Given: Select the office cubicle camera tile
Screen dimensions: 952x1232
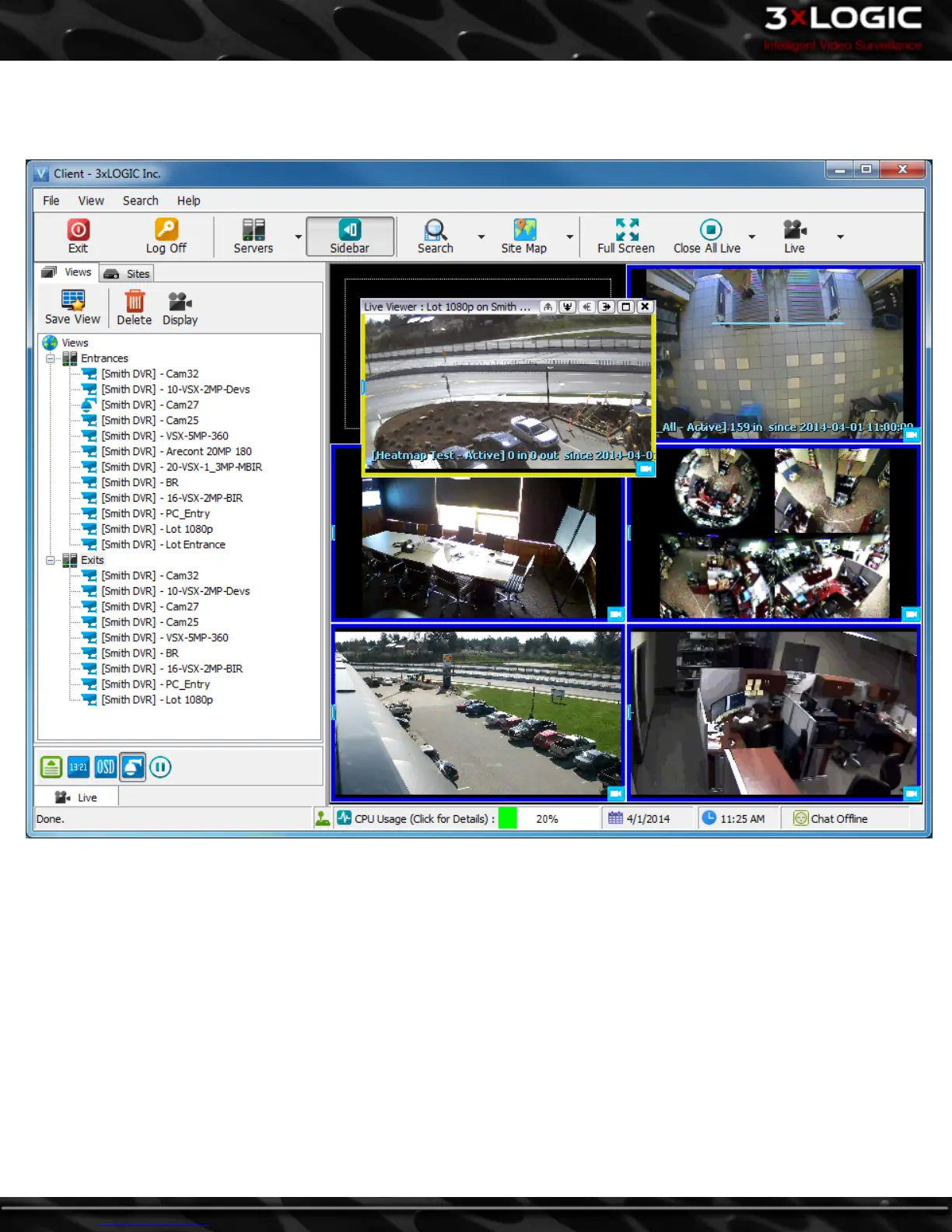Looking at the screenshot, I should coord(774,713).
